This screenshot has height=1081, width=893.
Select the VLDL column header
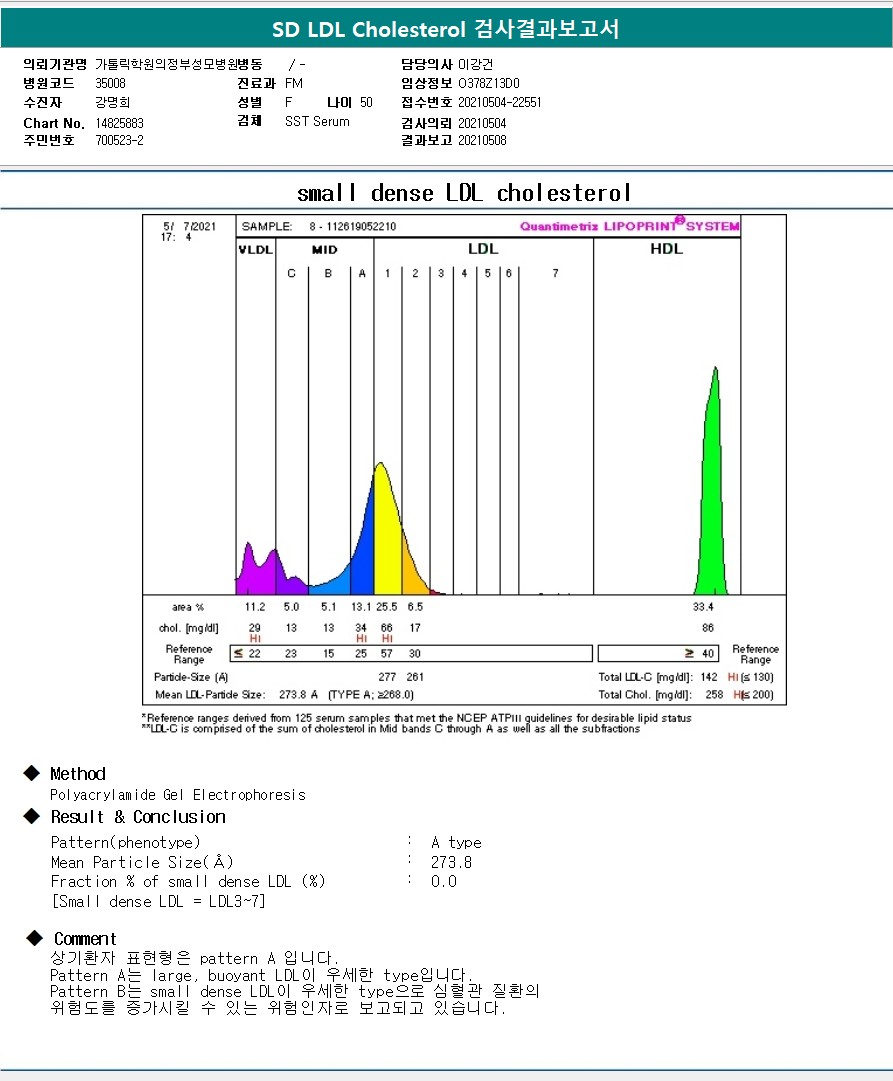[x=255, y=249]
